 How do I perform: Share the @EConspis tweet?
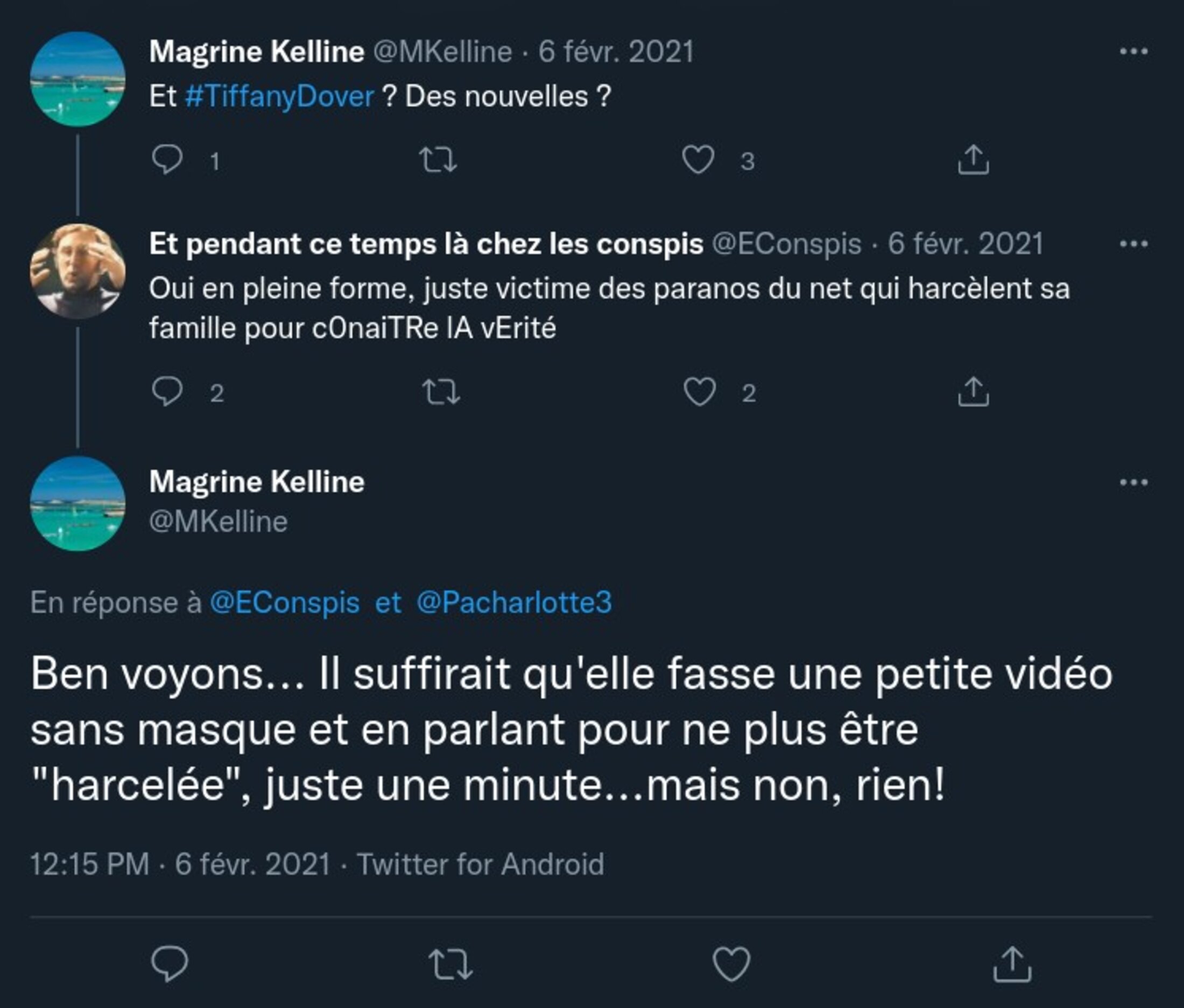click(x=973, y=392)
